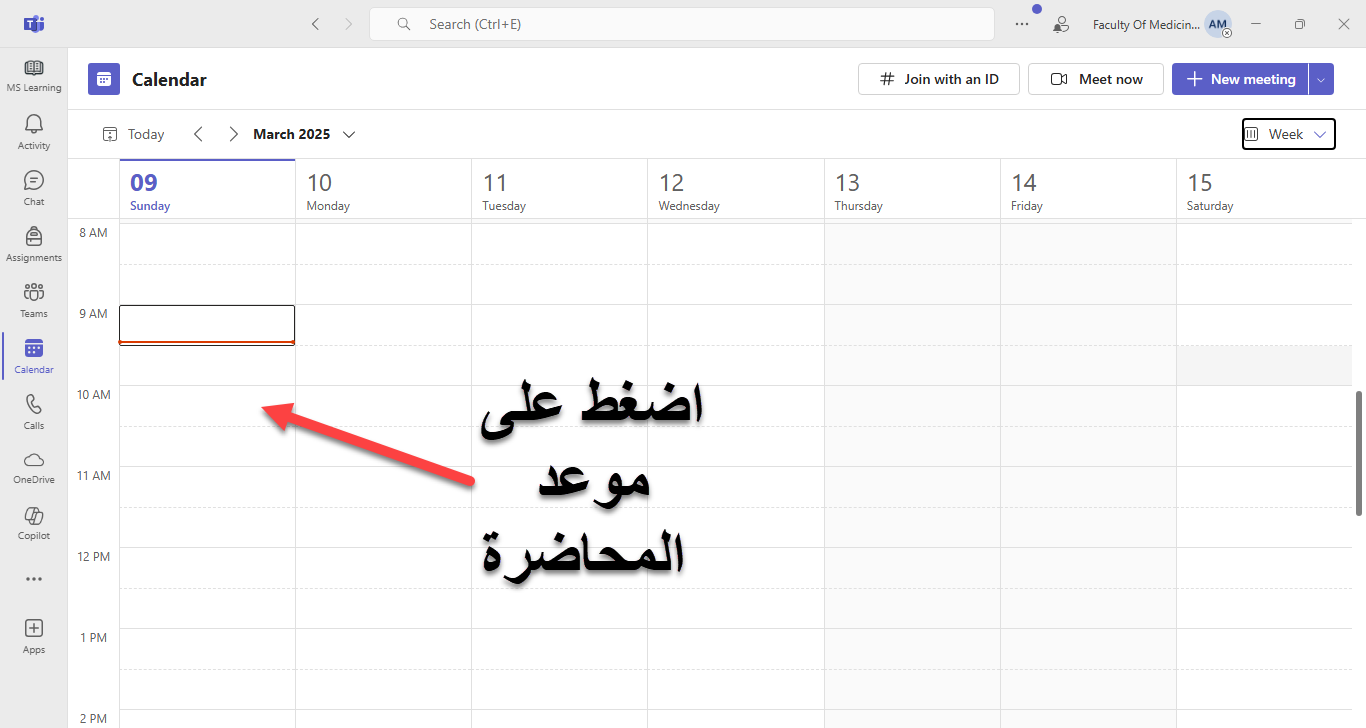Go to Chat in the sidebar

click(x=34, y=188)
